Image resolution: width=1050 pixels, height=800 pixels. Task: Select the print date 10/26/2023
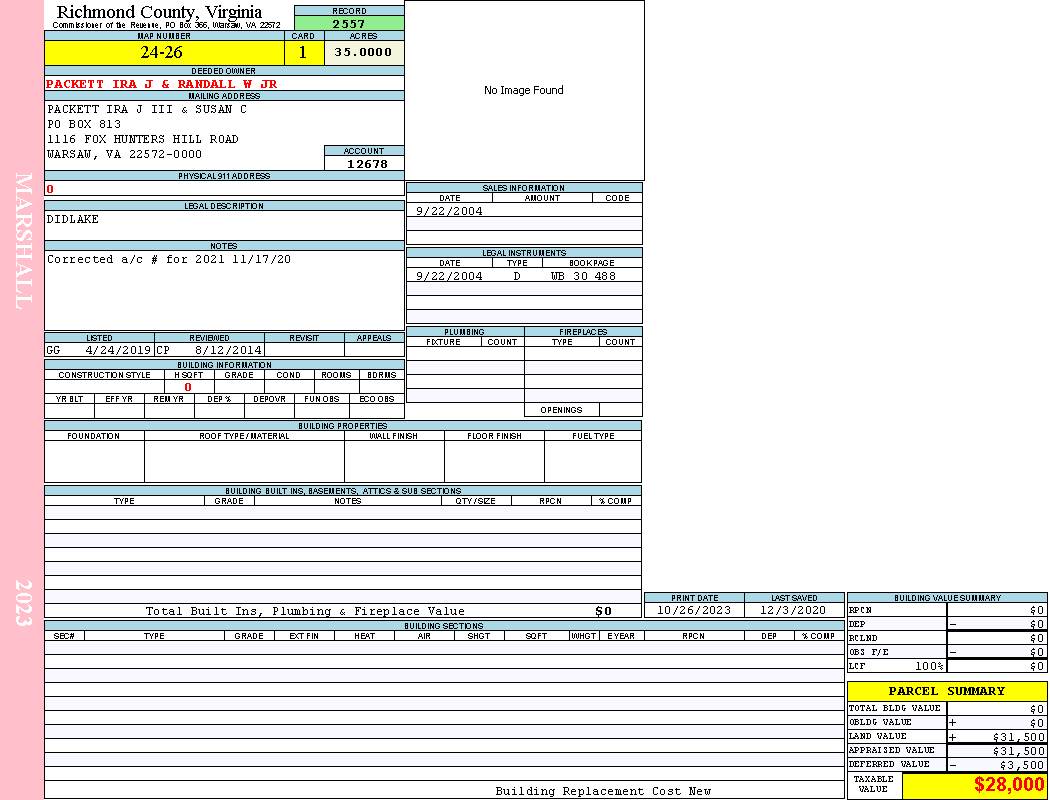coord(693,610)
